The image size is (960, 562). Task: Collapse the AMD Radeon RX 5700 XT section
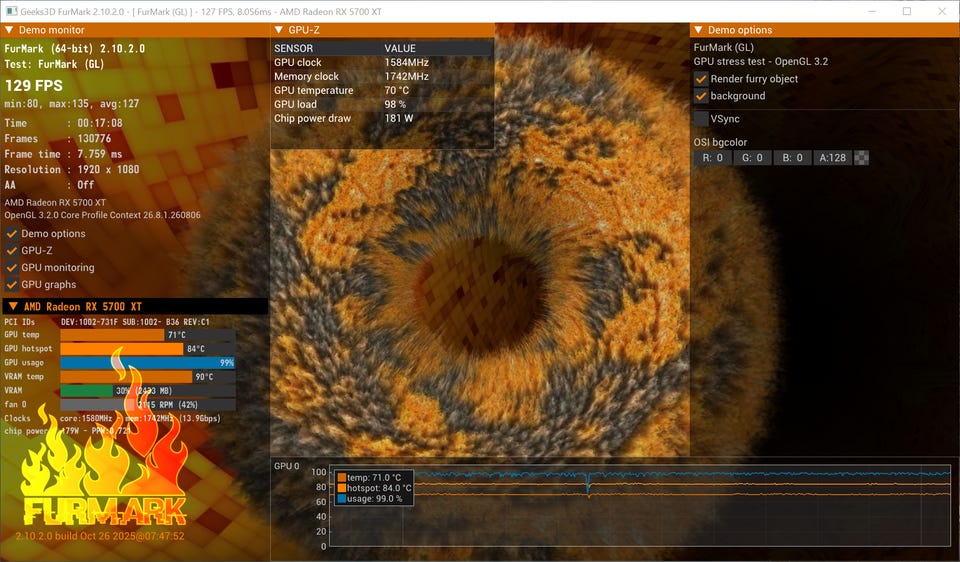(x=12, y=306)
